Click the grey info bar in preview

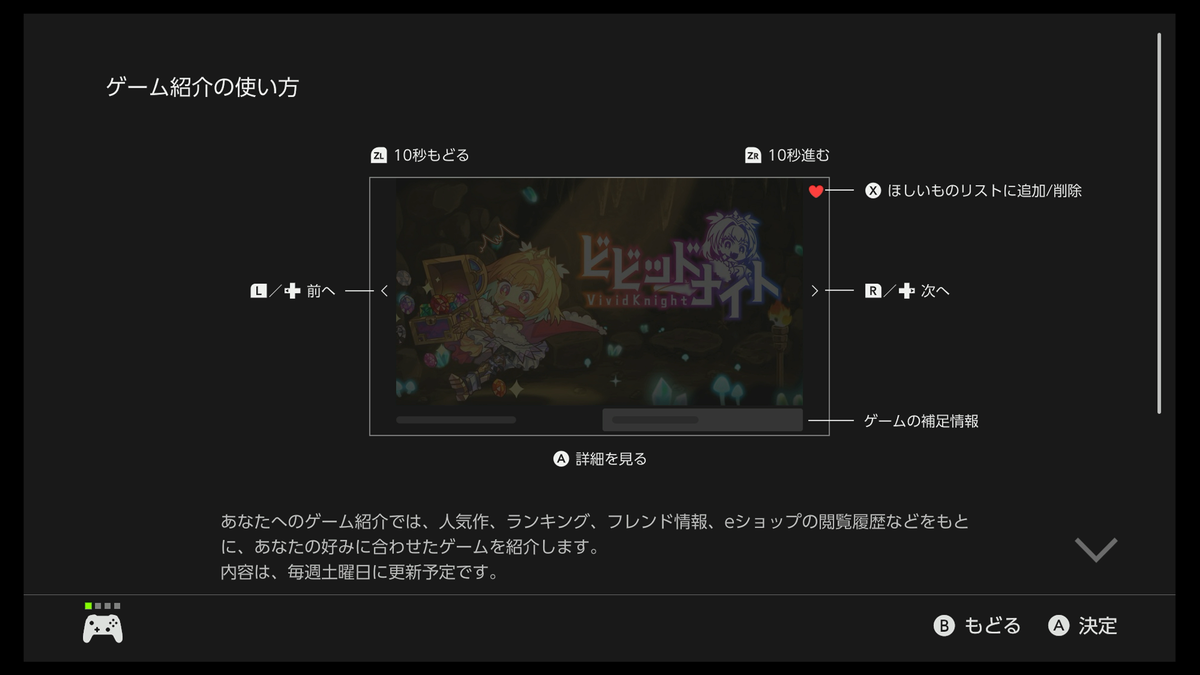coord(702,420)
